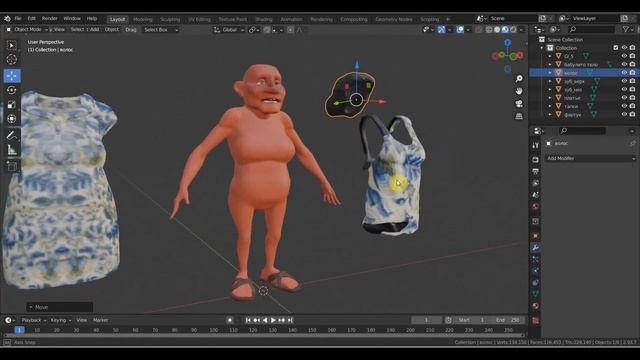Open the Object Data green triangle tab
This screenshot has width=640, height=360.
(x=536, y=294)
